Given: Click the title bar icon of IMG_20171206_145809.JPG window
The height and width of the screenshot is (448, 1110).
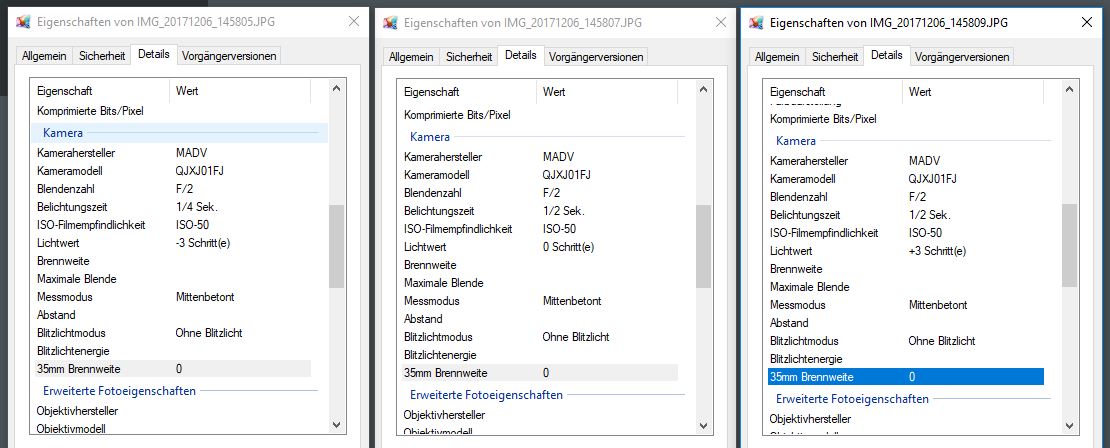Looking at the screenshot, I should tap(757, 22).
